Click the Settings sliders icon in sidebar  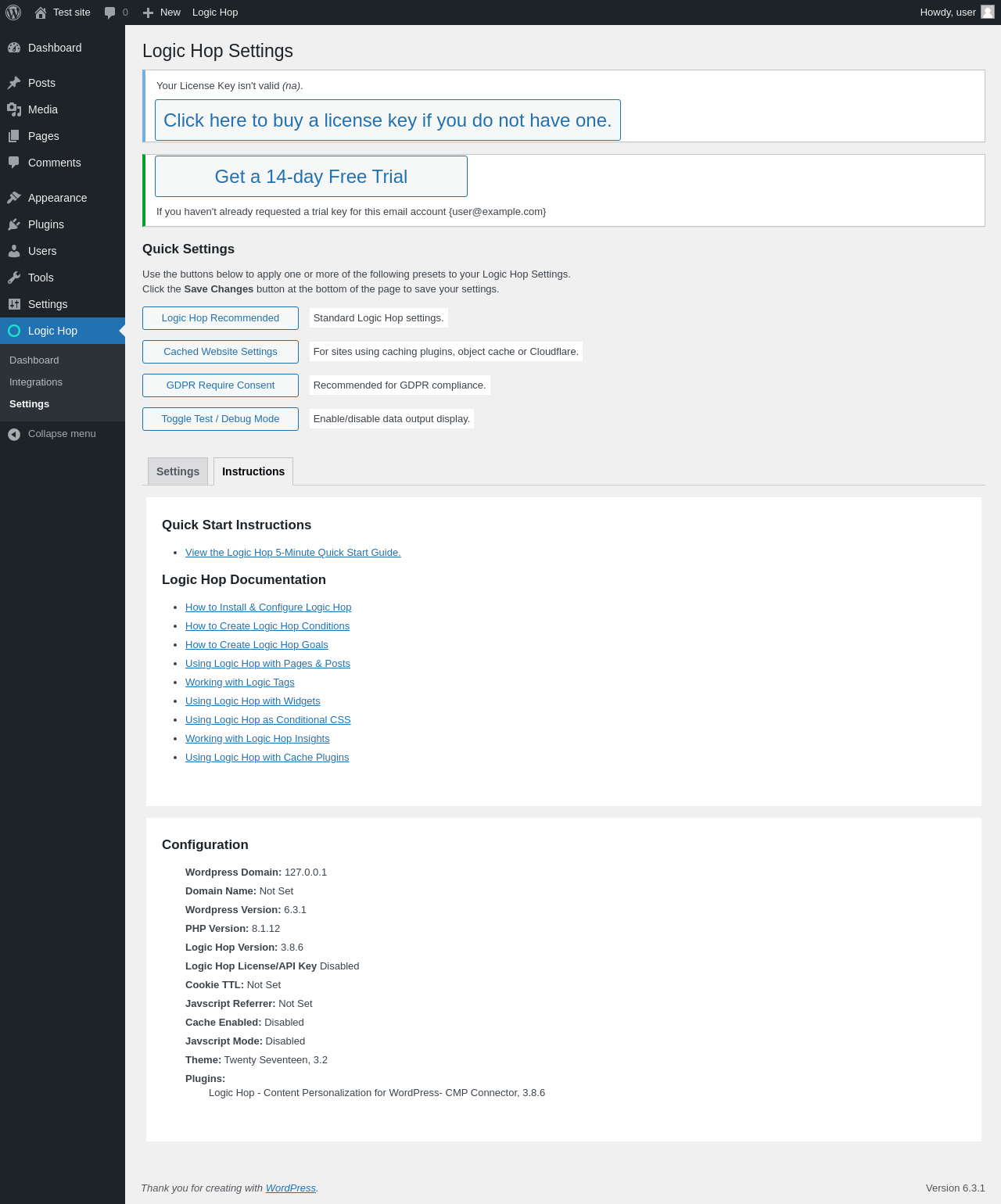(x=14, y=304)
